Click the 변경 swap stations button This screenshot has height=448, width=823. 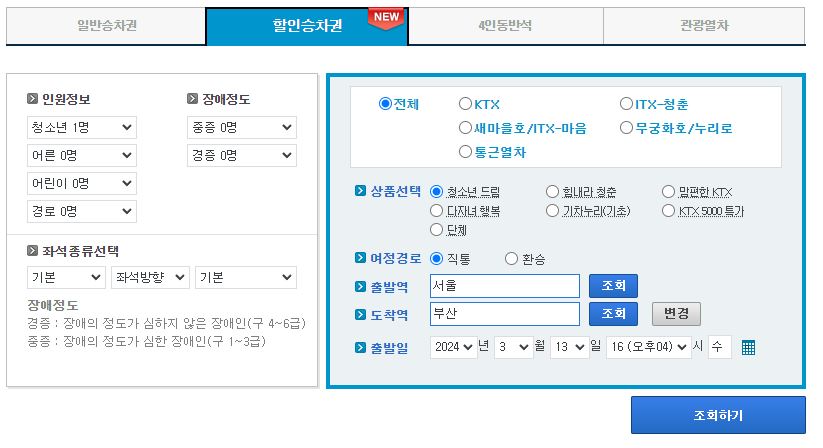pyautogui.click(x=676, y=314)
